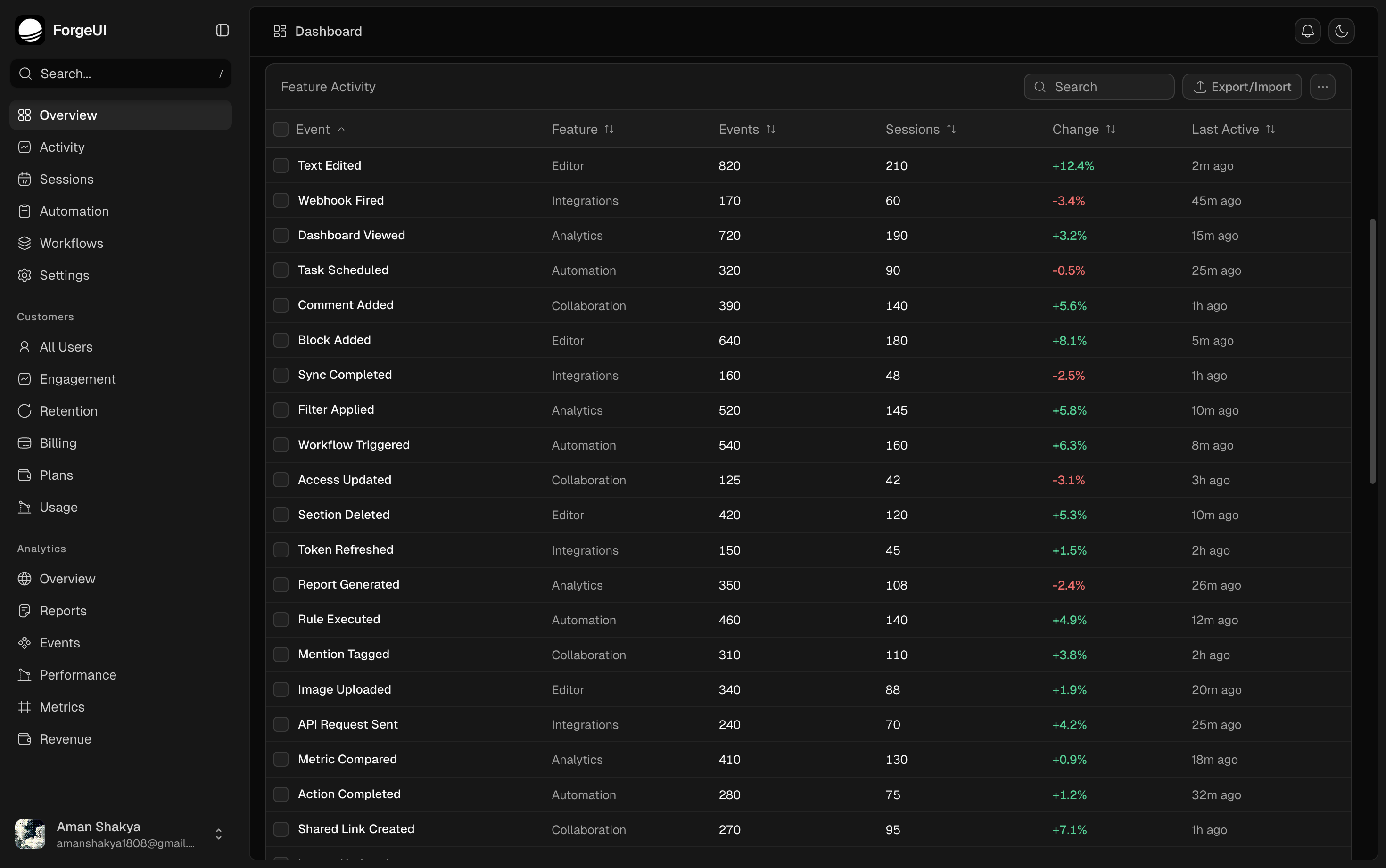
Task: Open Reports under Analytics
Action: click(63, 610)
